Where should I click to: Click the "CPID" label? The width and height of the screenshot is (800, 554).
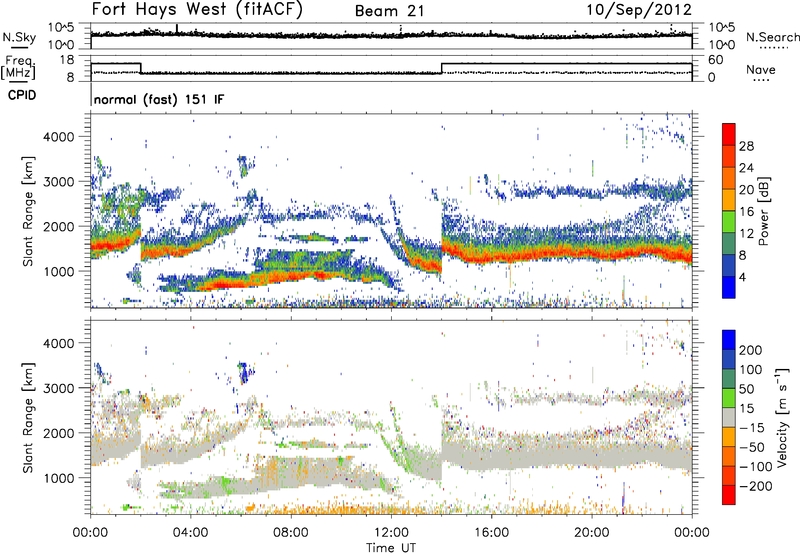point(22,95)
